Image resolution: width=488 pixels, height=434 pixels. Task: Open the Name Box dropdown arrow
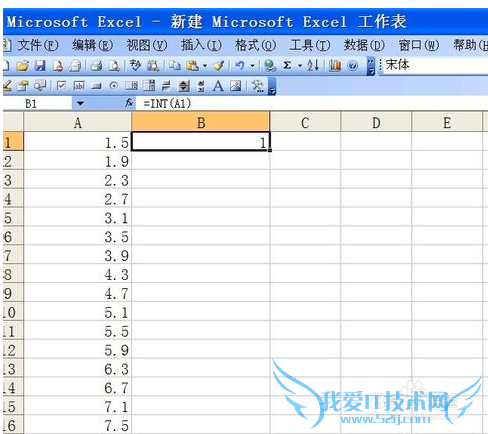80,104
